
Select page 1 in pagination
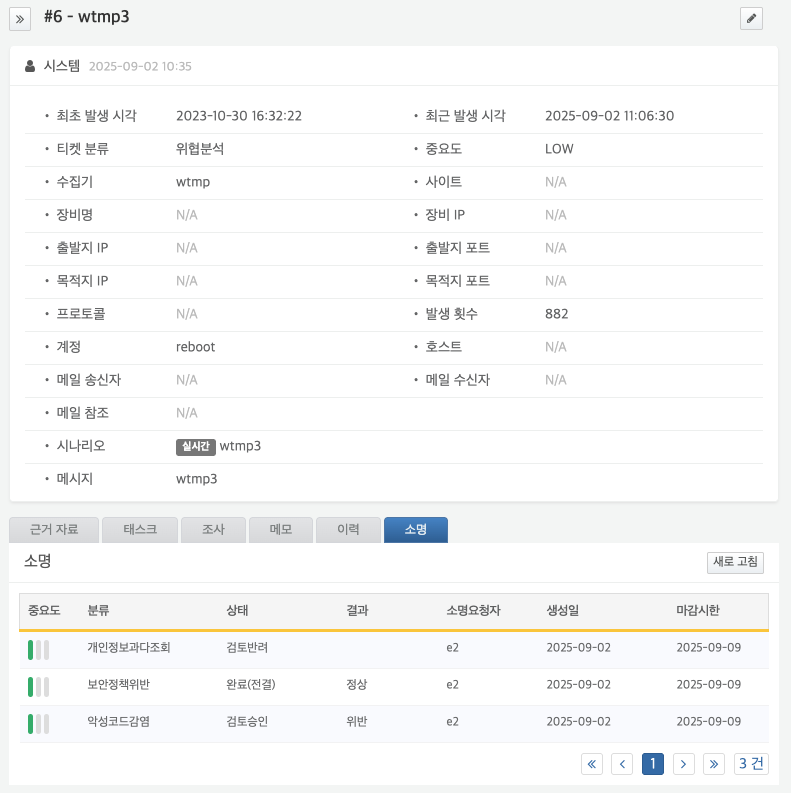tap(653, 764)
